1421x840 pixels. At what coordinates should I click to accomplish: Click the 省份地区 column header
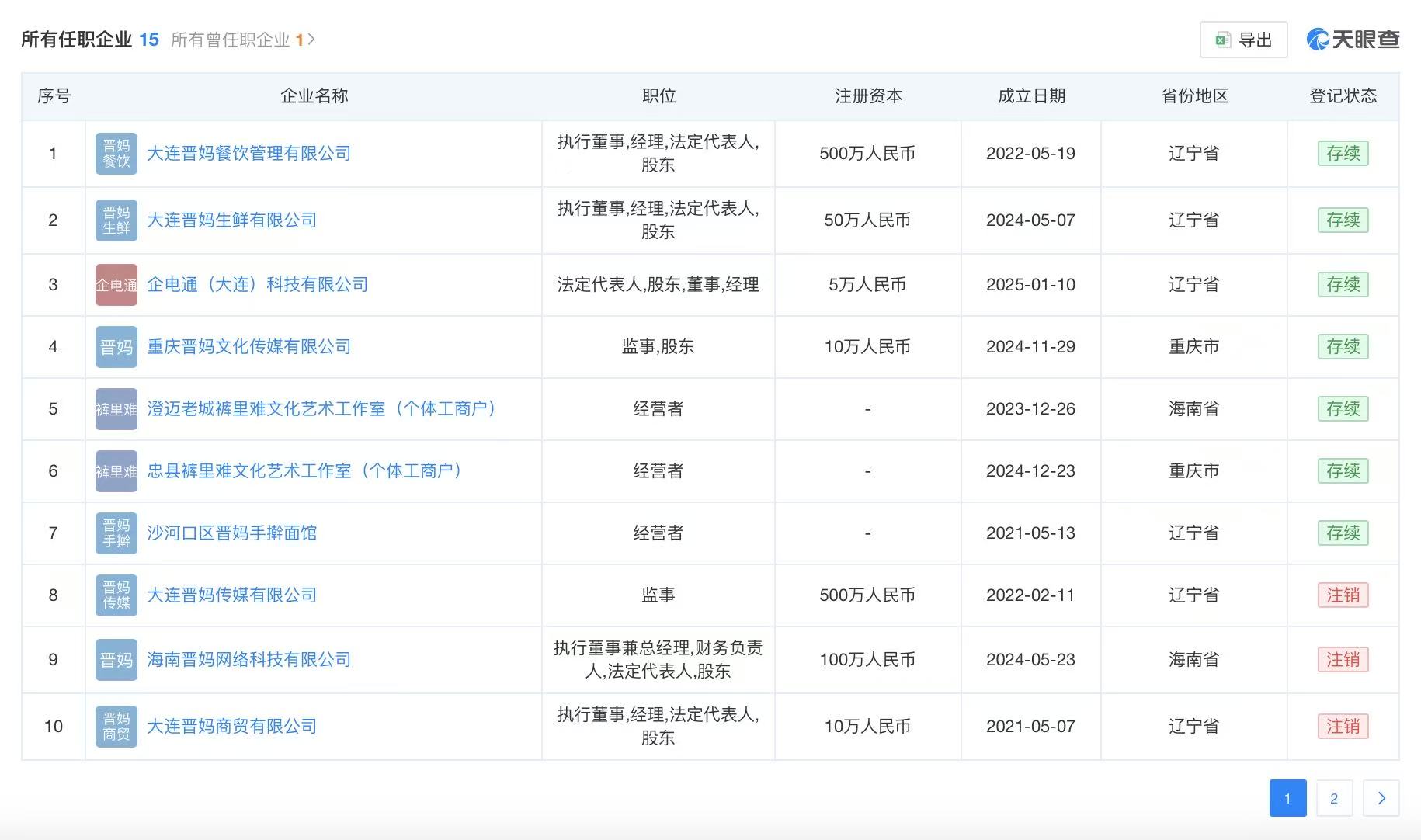[1194, 96]
